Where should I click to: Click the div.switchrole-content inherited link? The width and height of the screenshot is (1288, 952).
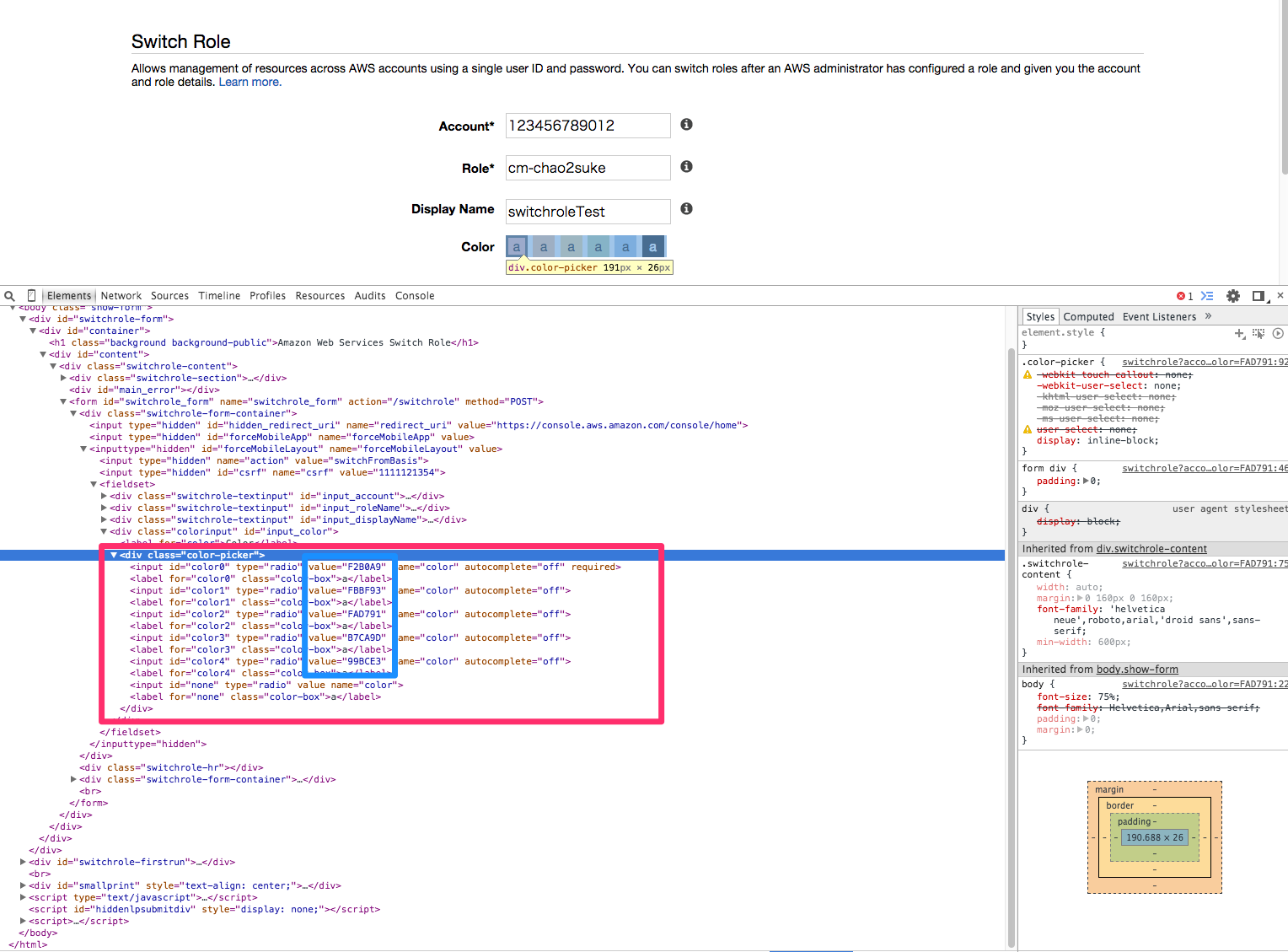(1151, 549)
